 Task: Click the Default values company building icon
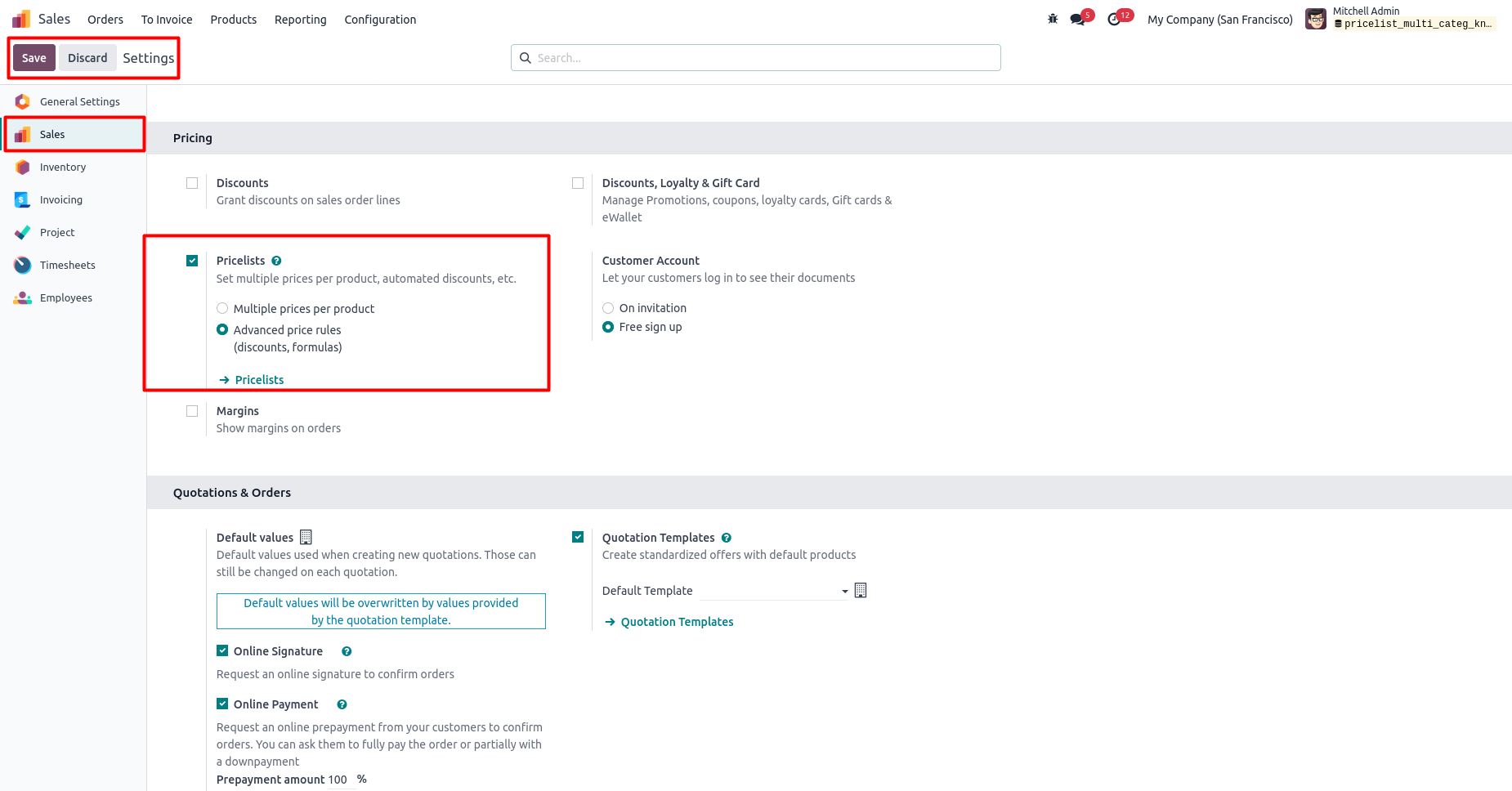tap(306, 537)
